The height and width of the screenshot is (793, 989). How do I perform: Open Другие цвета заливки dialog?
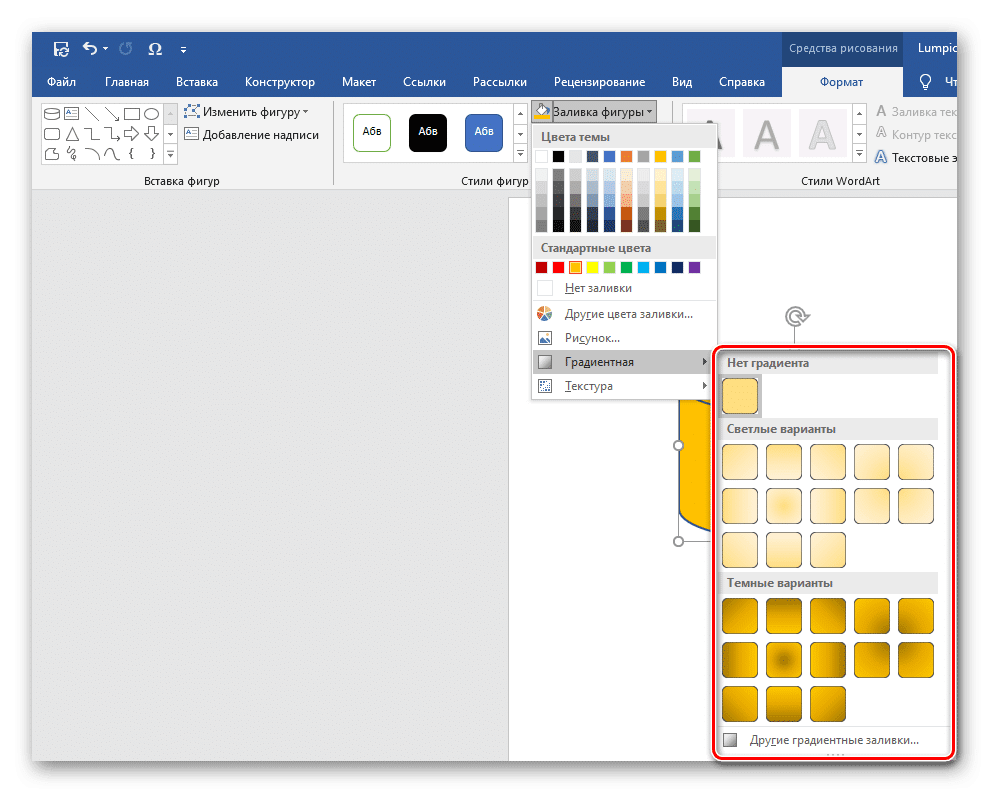click(x=625, y=313)
